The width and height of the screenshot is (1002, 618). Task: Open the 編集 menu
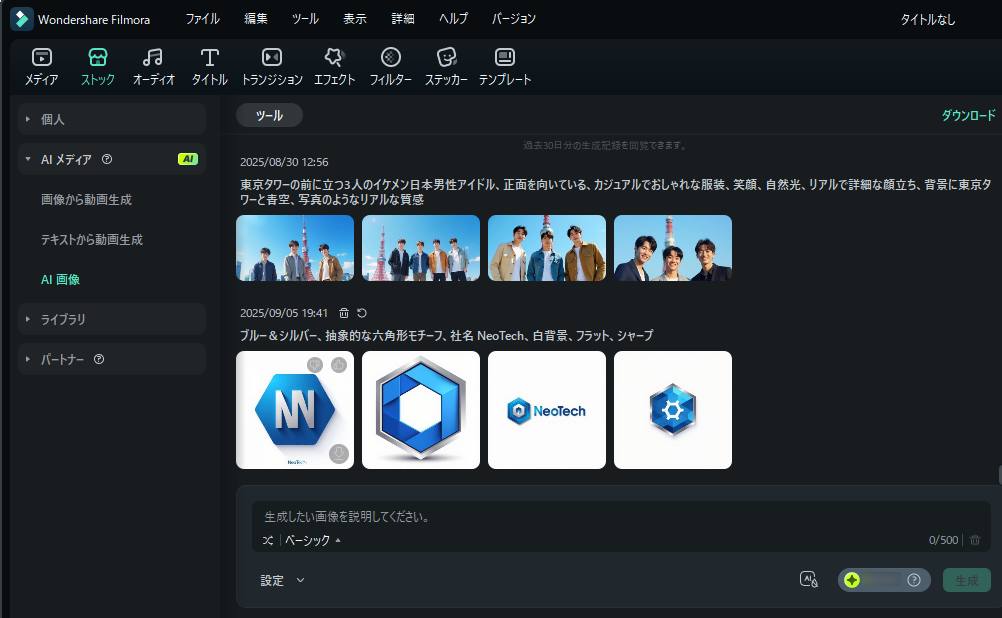coord(256,19)
